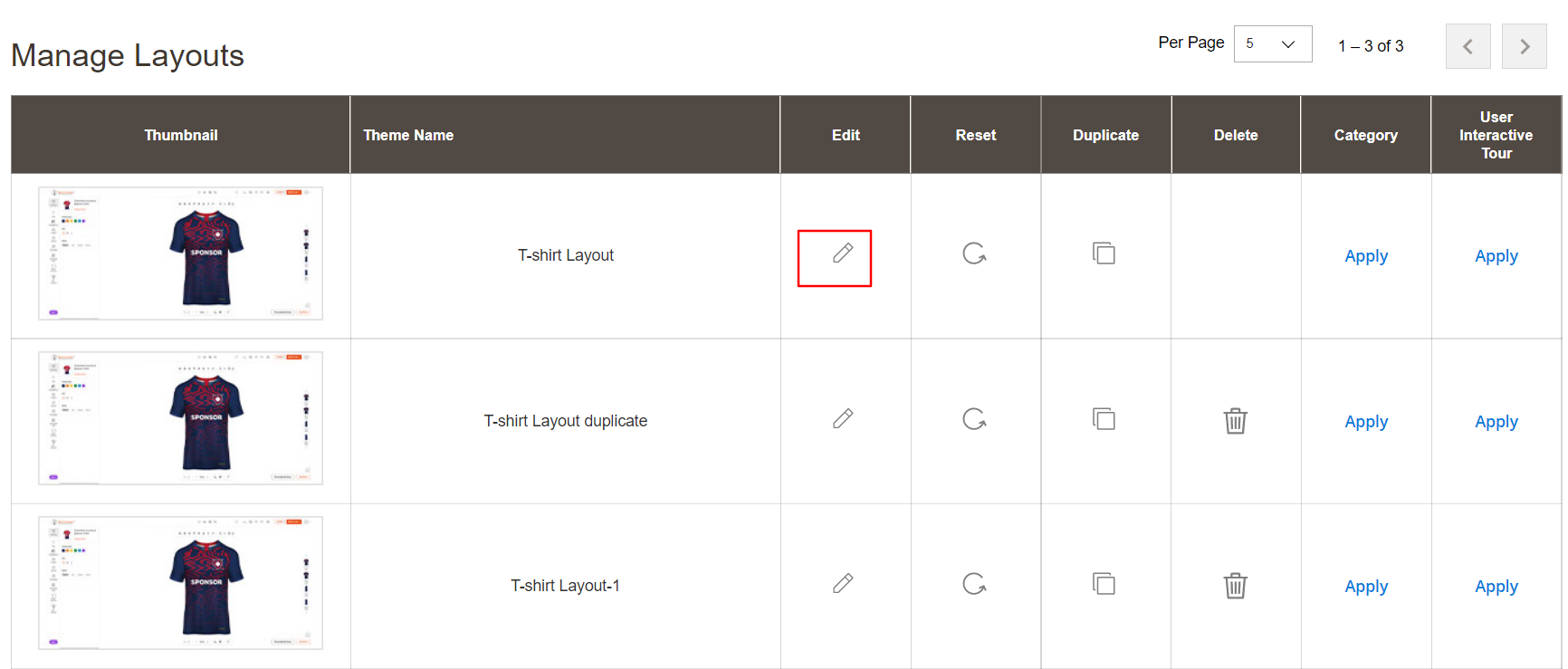Edit the "T-shirt Layout-1" theme

click(843, 584)
